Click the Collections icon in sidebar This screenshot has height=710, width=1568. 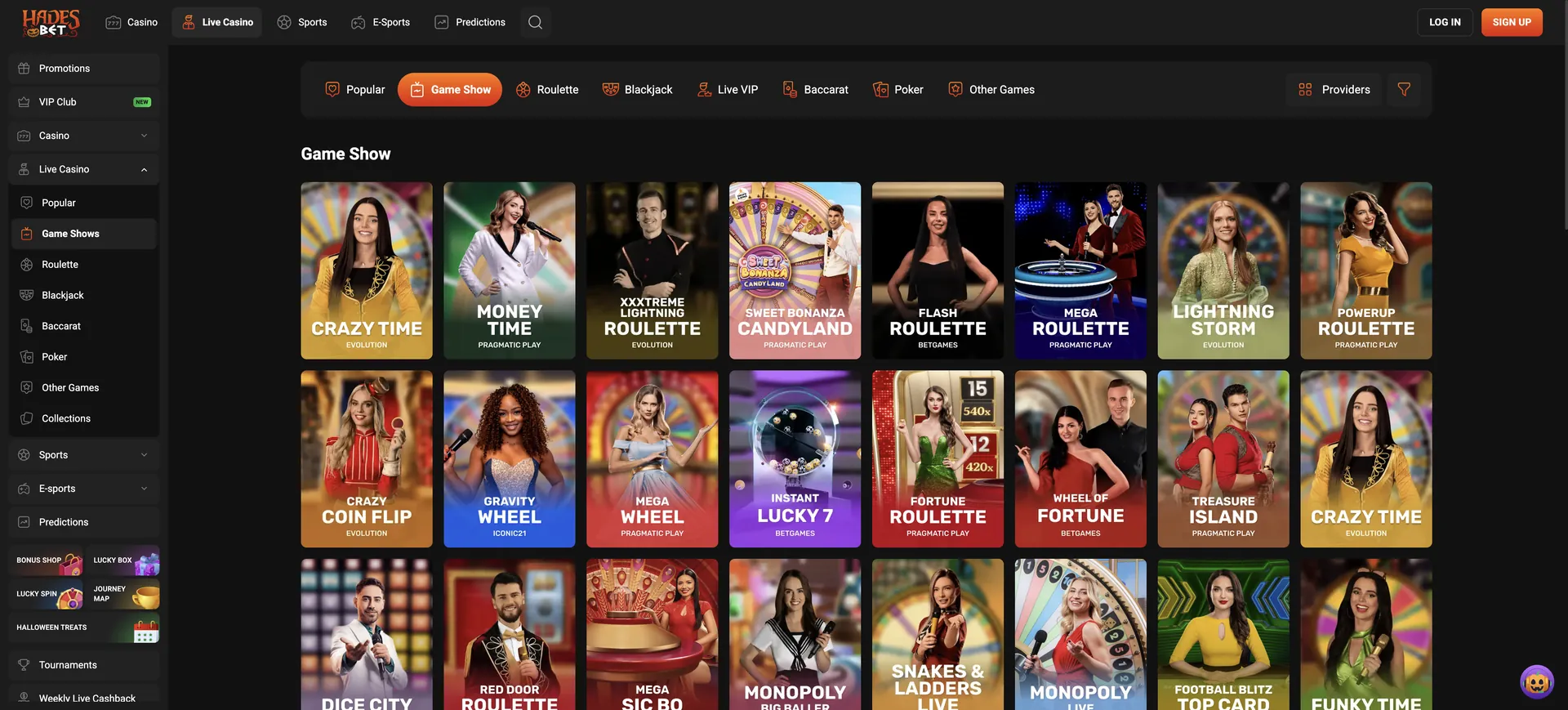(x=27, y=418)
